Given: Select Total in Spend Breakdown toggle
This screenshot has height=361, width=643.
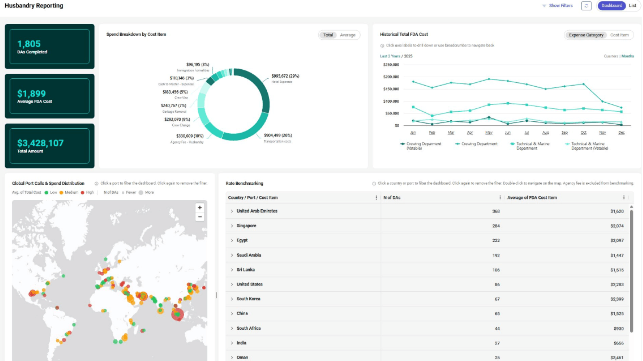Looking at the screenshot, I should click(x=328, y=35).
